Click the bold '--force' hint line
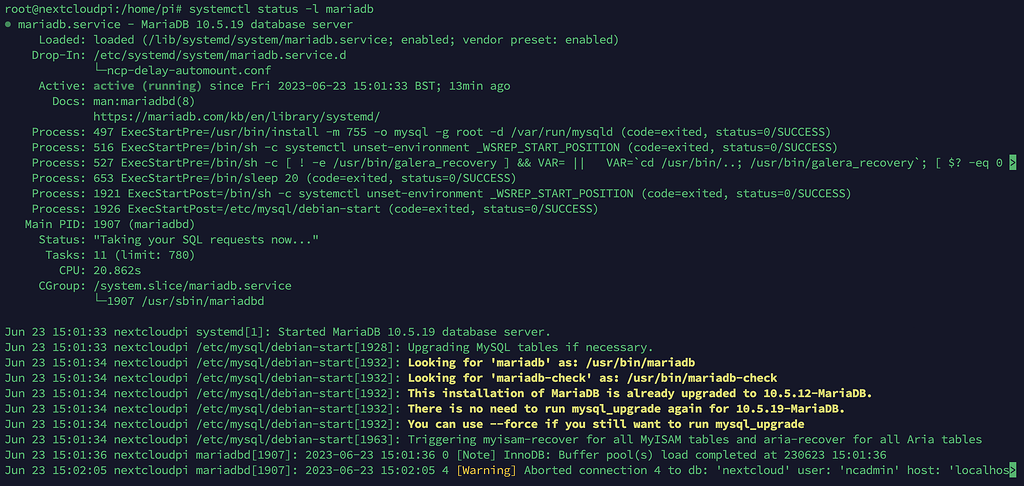The width and height of the screenshot is (1024, 486). click(x=605, y=423)
